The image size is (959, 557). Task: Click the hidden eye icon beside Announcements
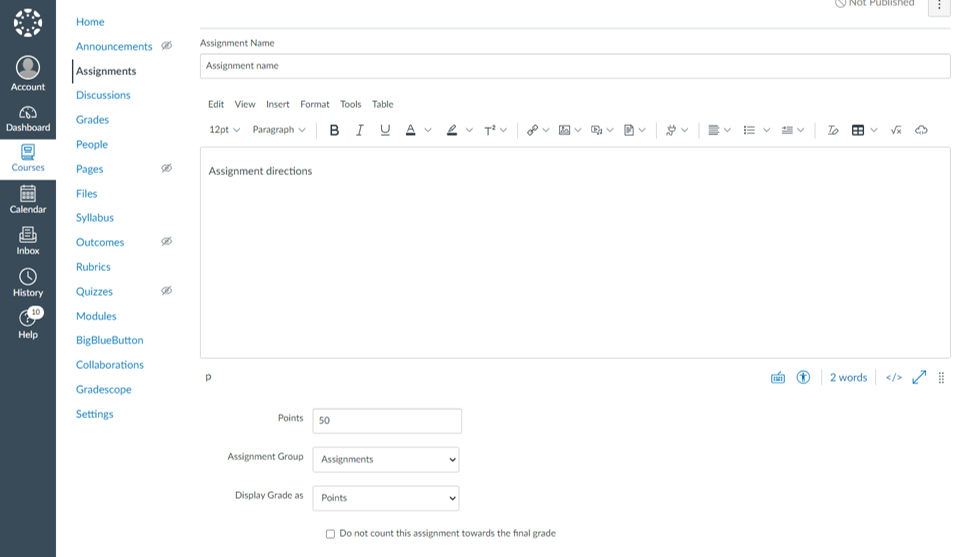point(166,46)
